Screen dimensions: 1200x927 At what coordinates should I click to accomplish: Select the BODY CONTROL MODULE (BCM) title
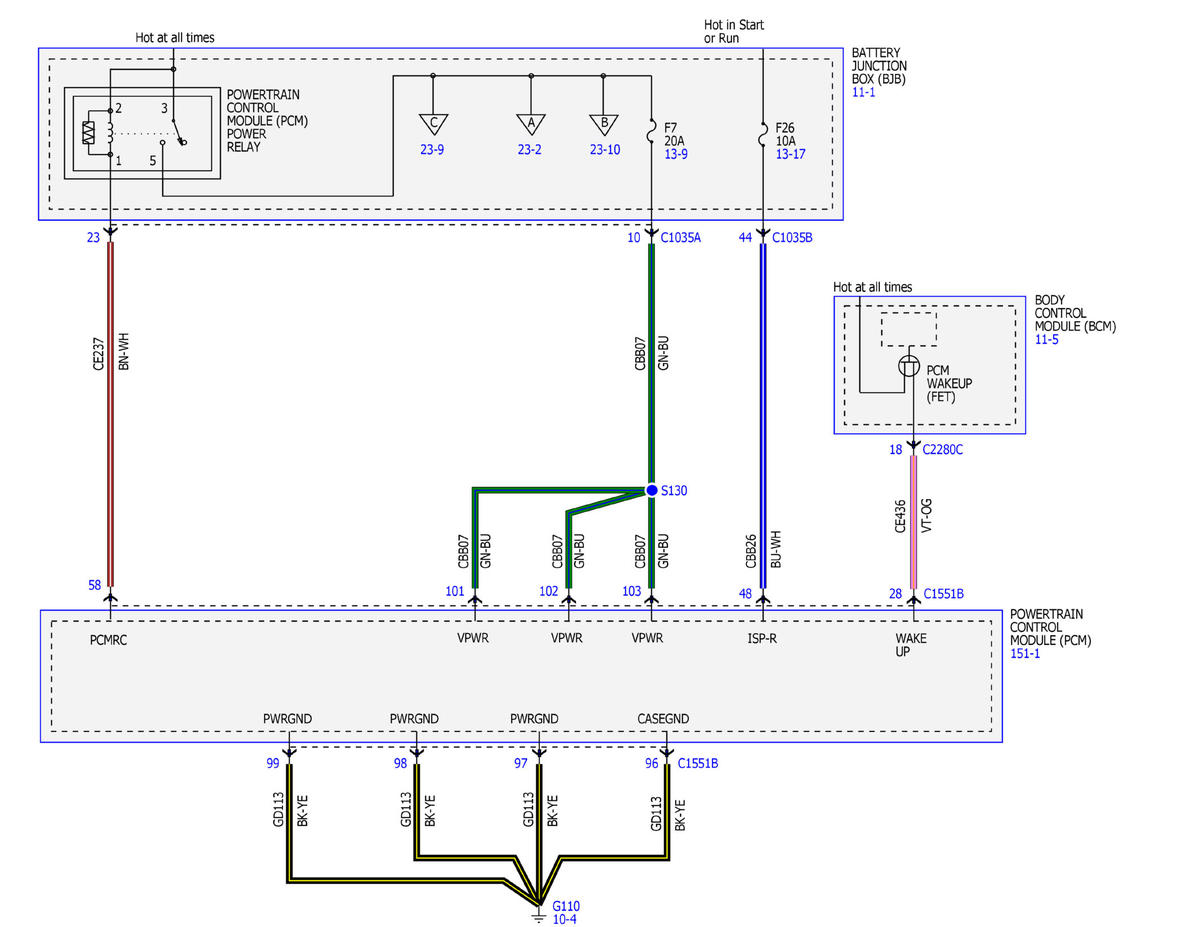1075,313
